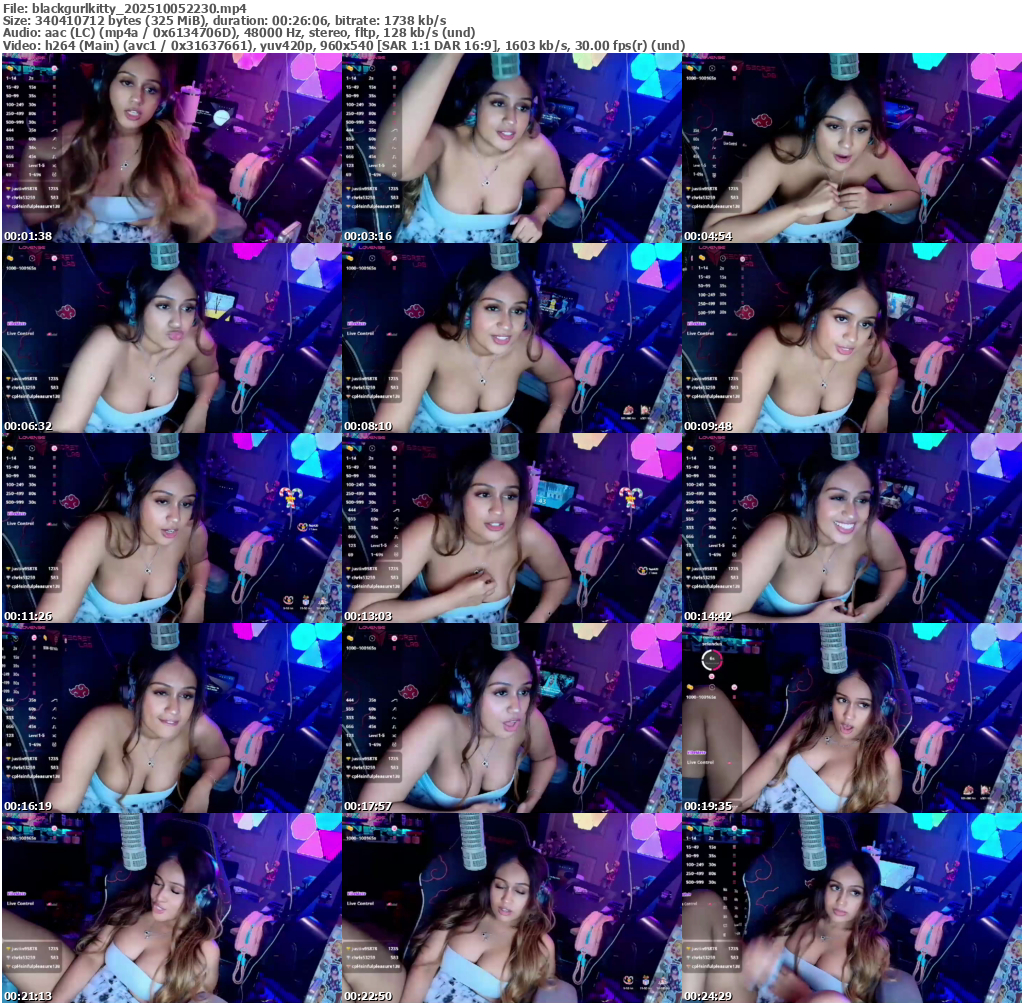Select the frame at 00:17:57

(511, 718)
